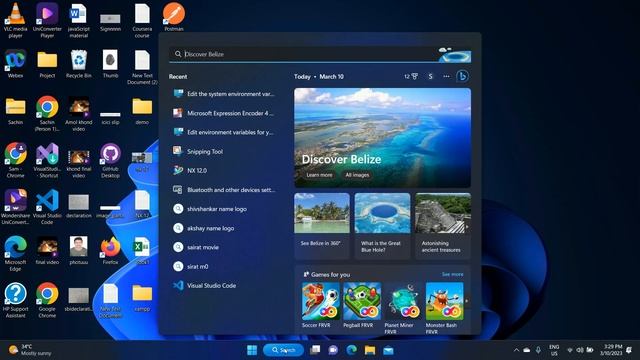640x360 pixels.
Task: Open more options ellipsis in search panel
Action: point(446,76)
